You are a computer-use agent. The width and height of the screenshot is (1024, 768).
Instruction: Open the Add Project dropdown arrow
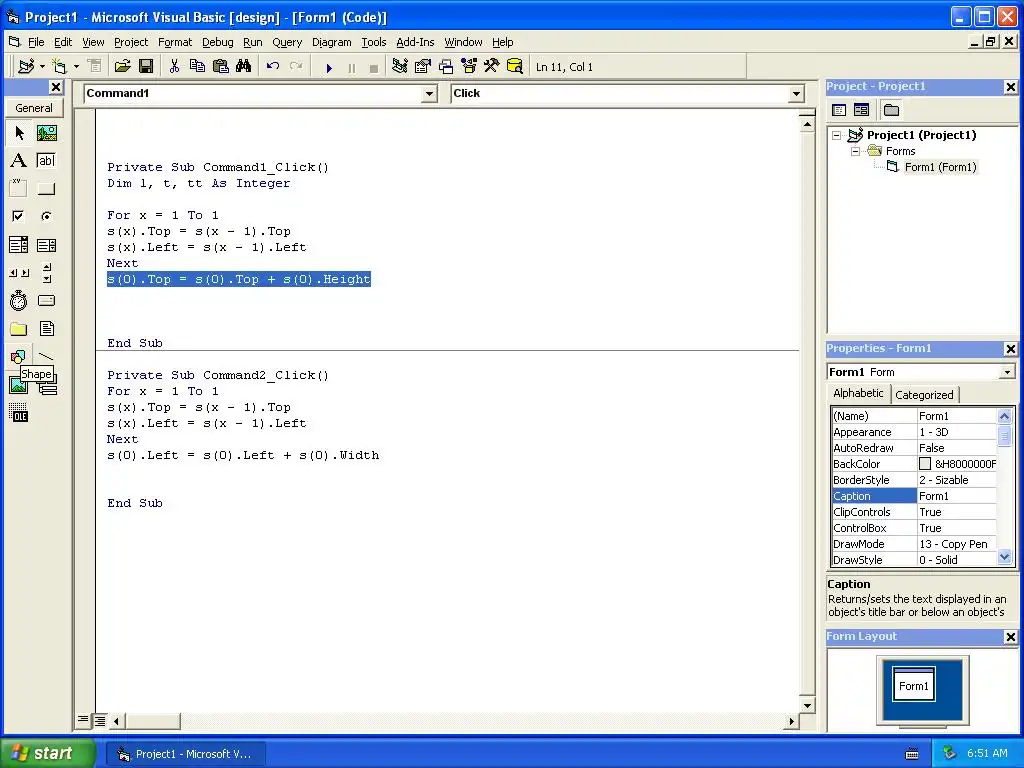tap(42, 66)
